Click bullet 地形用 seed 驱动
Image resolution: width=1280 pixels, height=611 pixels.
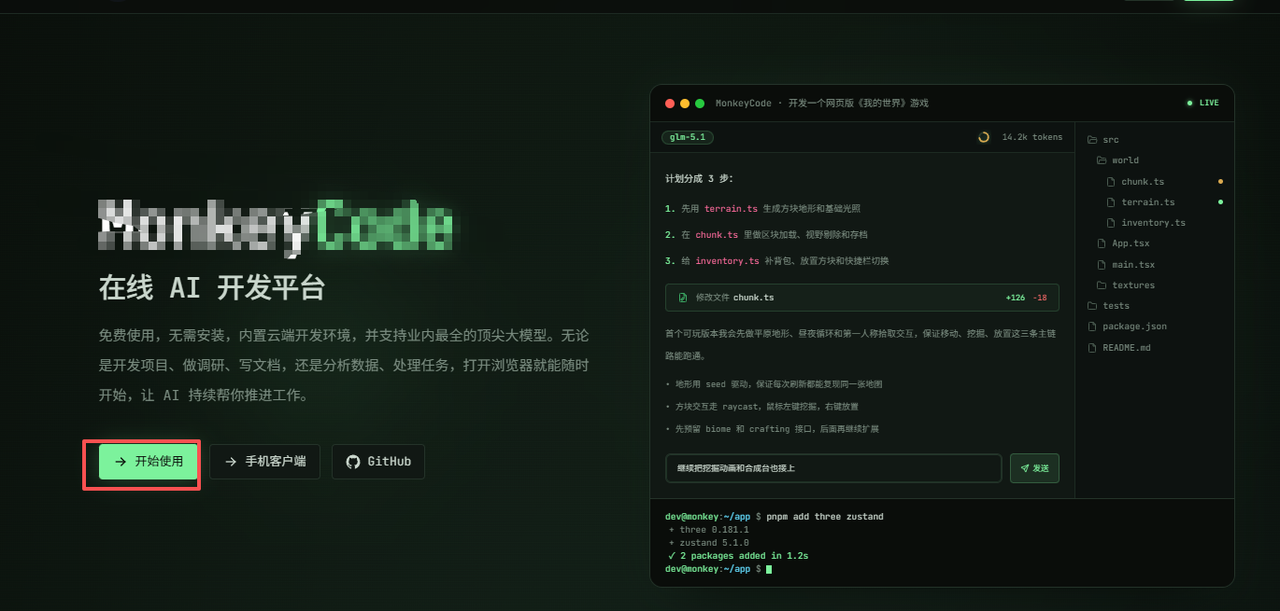tap(775, 384)
